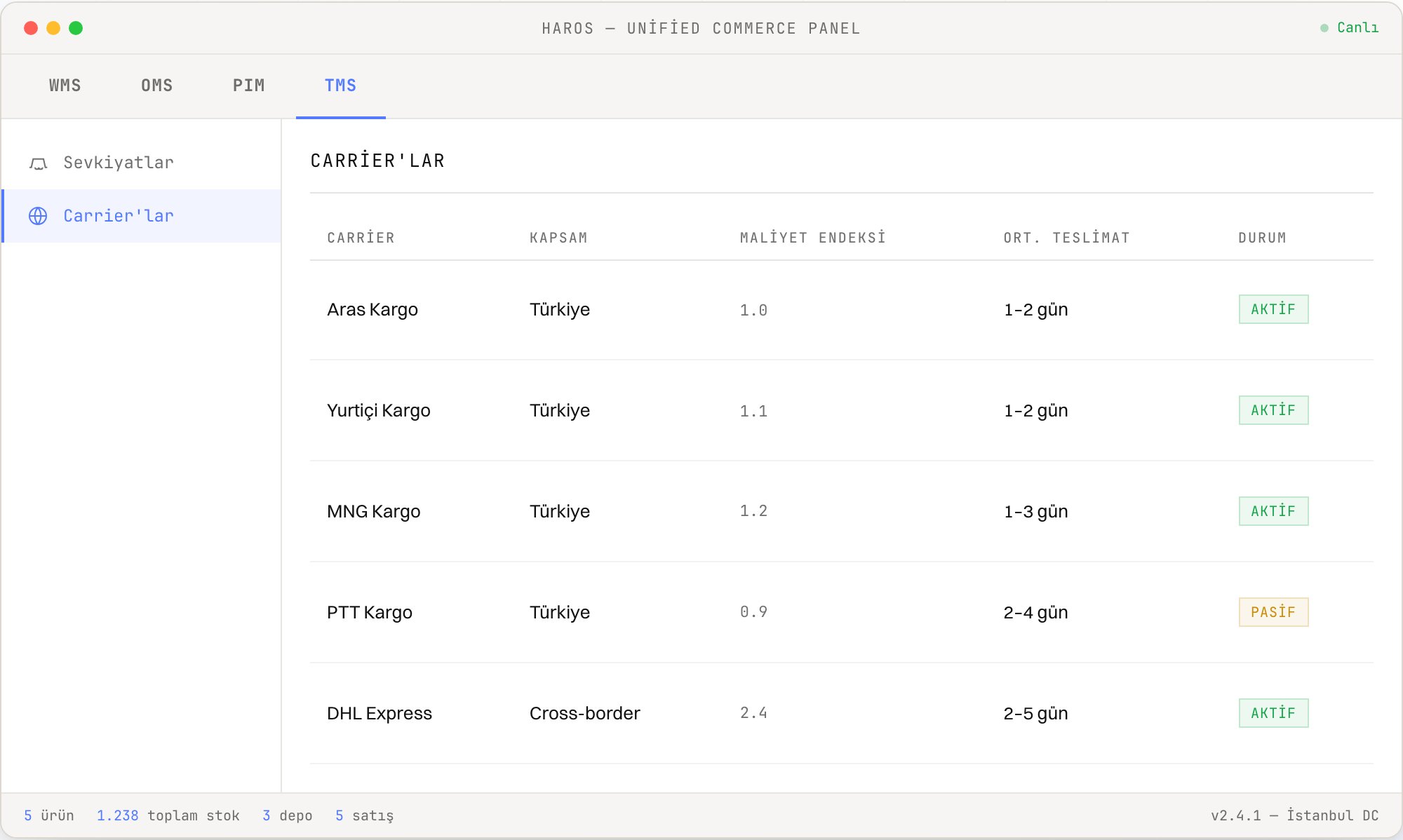Click the AKTİF badge for Aras Kargo
The width and height of the screenshot is (1403, 840).
tap(1273, 309)
